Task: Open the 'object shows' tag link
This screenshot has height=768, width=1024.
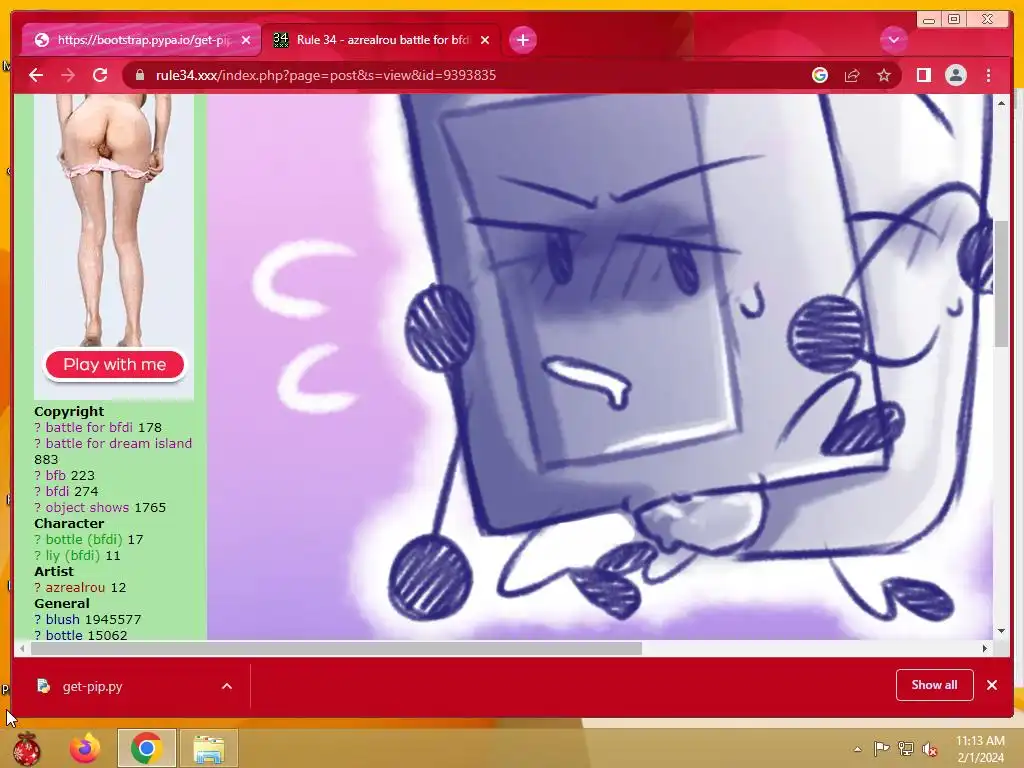Action: [x=87, y=507]
